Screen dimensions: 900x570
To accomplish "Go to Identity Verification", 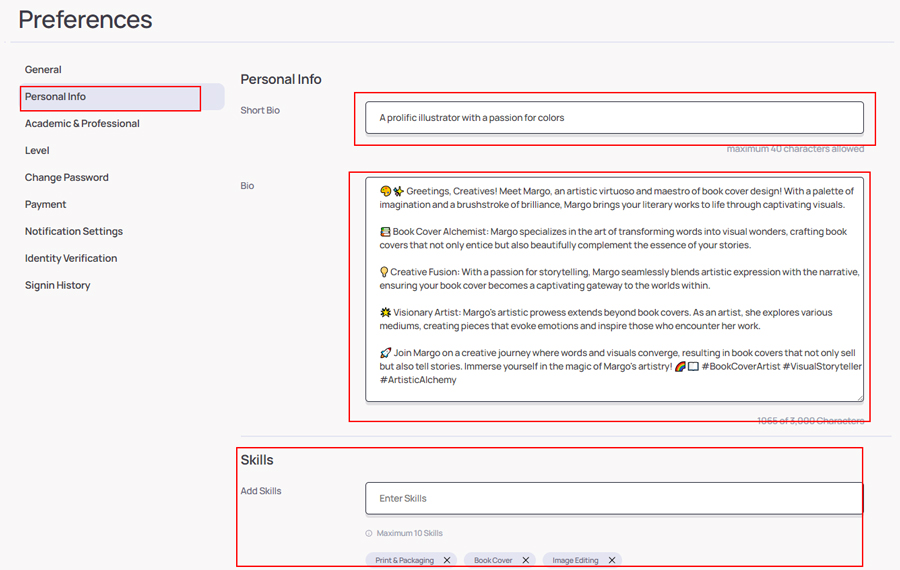I will (x=71, y=259).
